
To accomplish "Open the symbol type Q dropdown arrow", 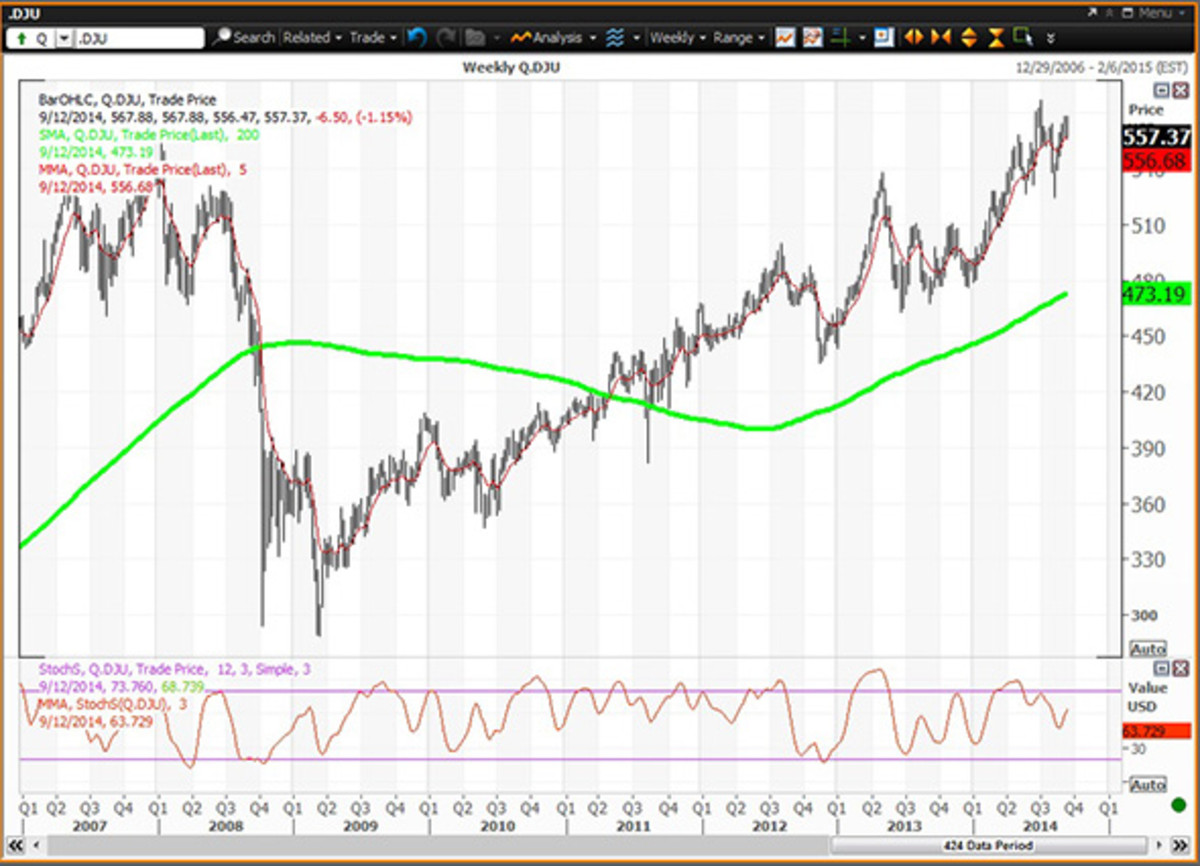I will [x=64, y=38].
